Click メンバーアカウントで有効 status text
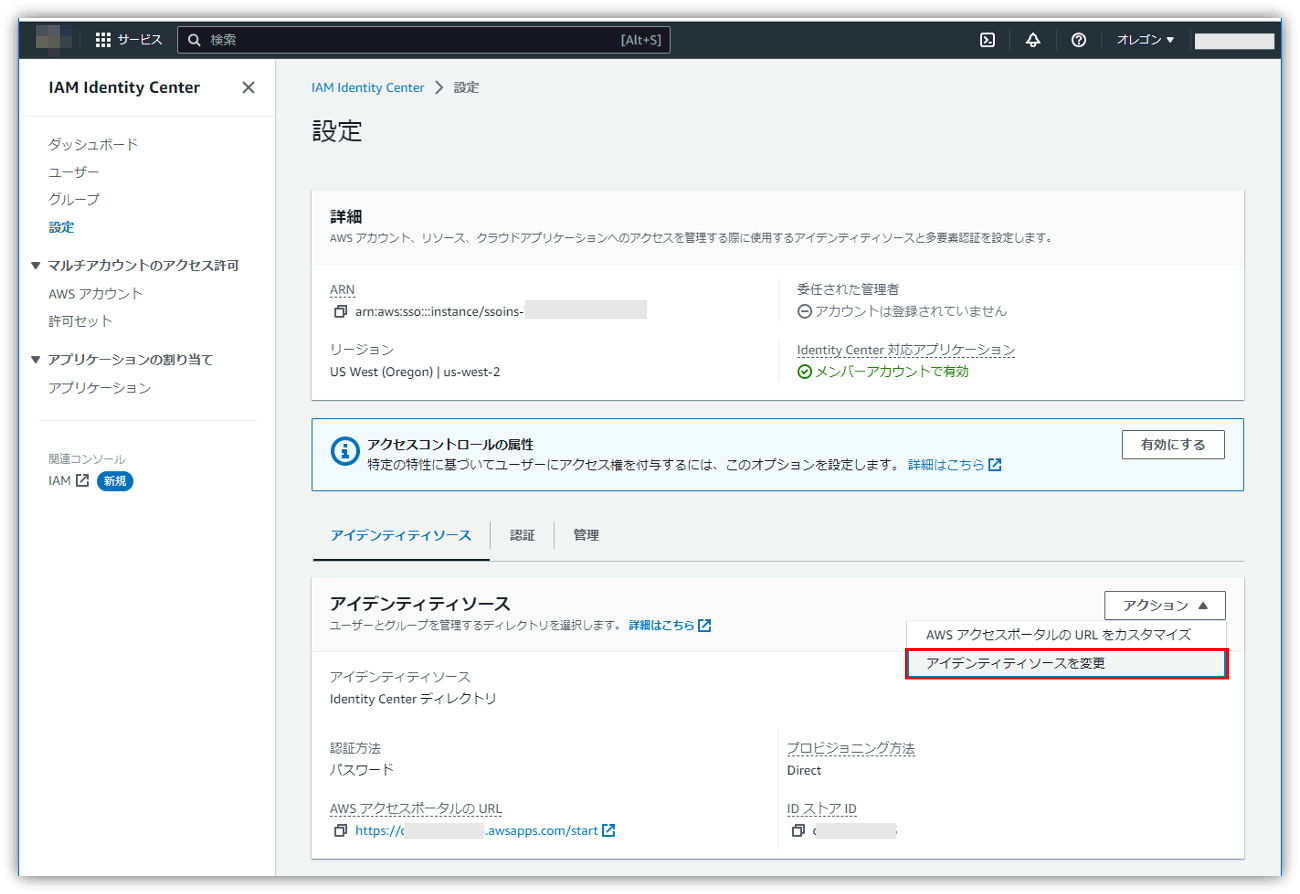This screenshot has height=894, width=1300. pyautogui.click(x=892, y=372)
